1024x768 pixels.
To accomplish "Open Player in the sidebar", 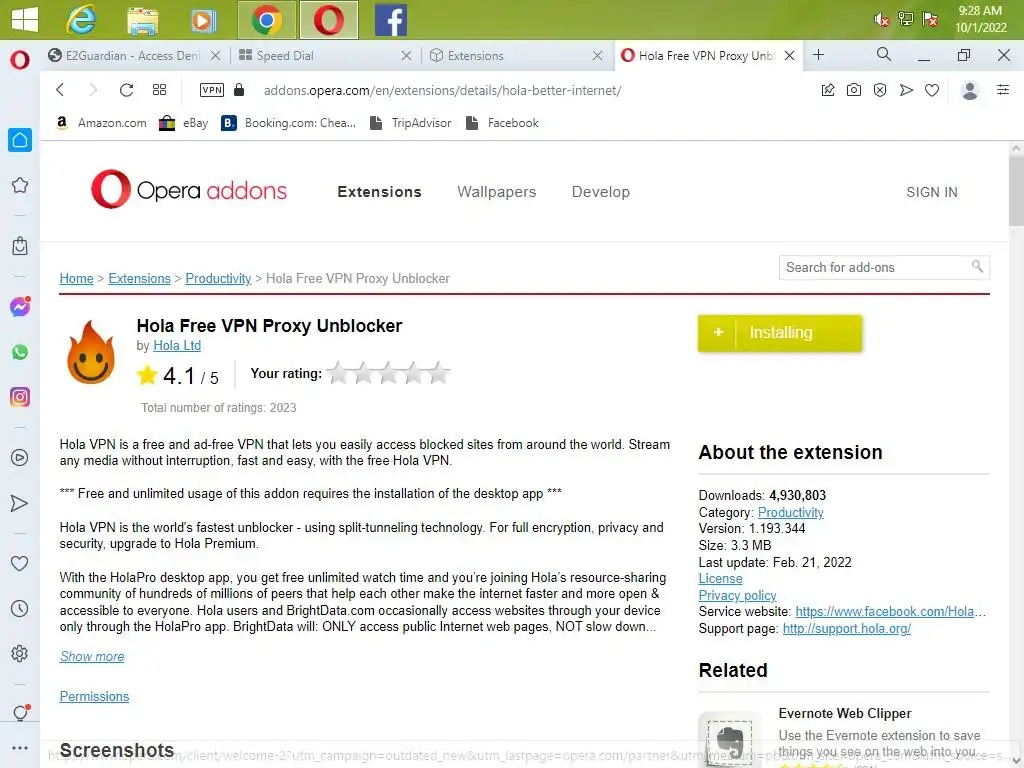I will [20, 458].
